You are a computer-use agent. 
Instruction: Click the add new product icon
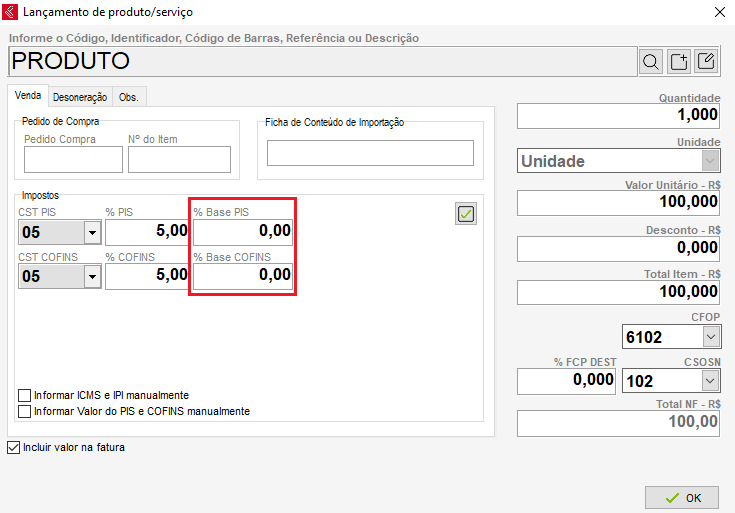click(679, 62)
